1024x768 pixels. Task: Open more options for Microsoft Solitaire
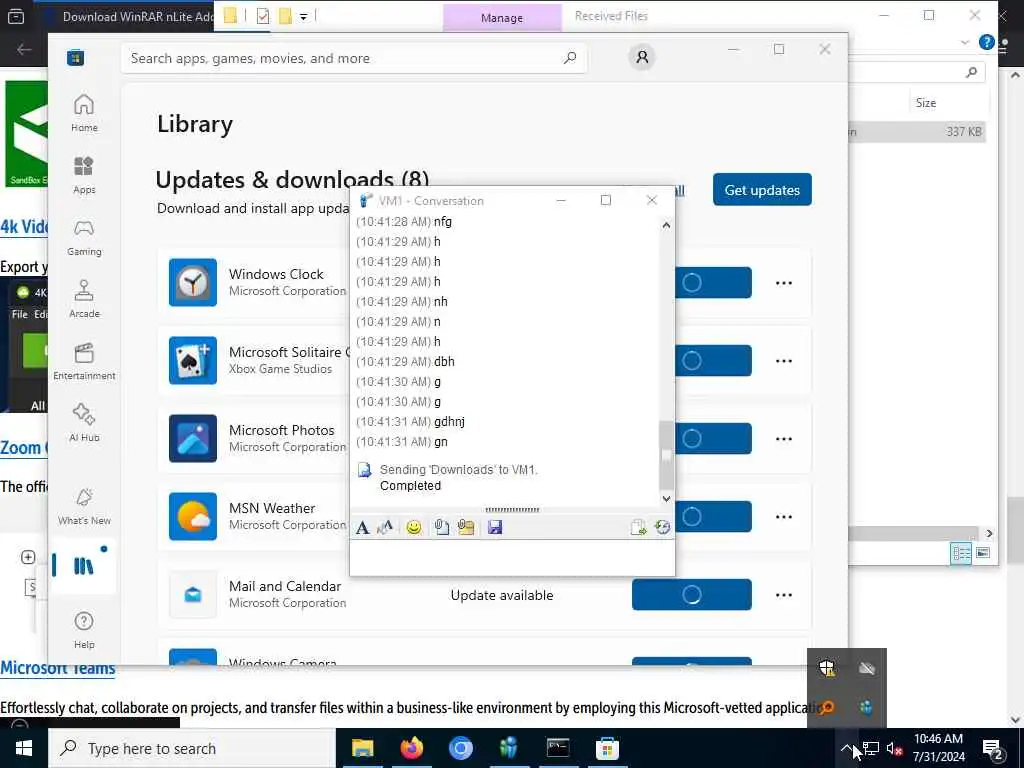[x=784, y=361]
